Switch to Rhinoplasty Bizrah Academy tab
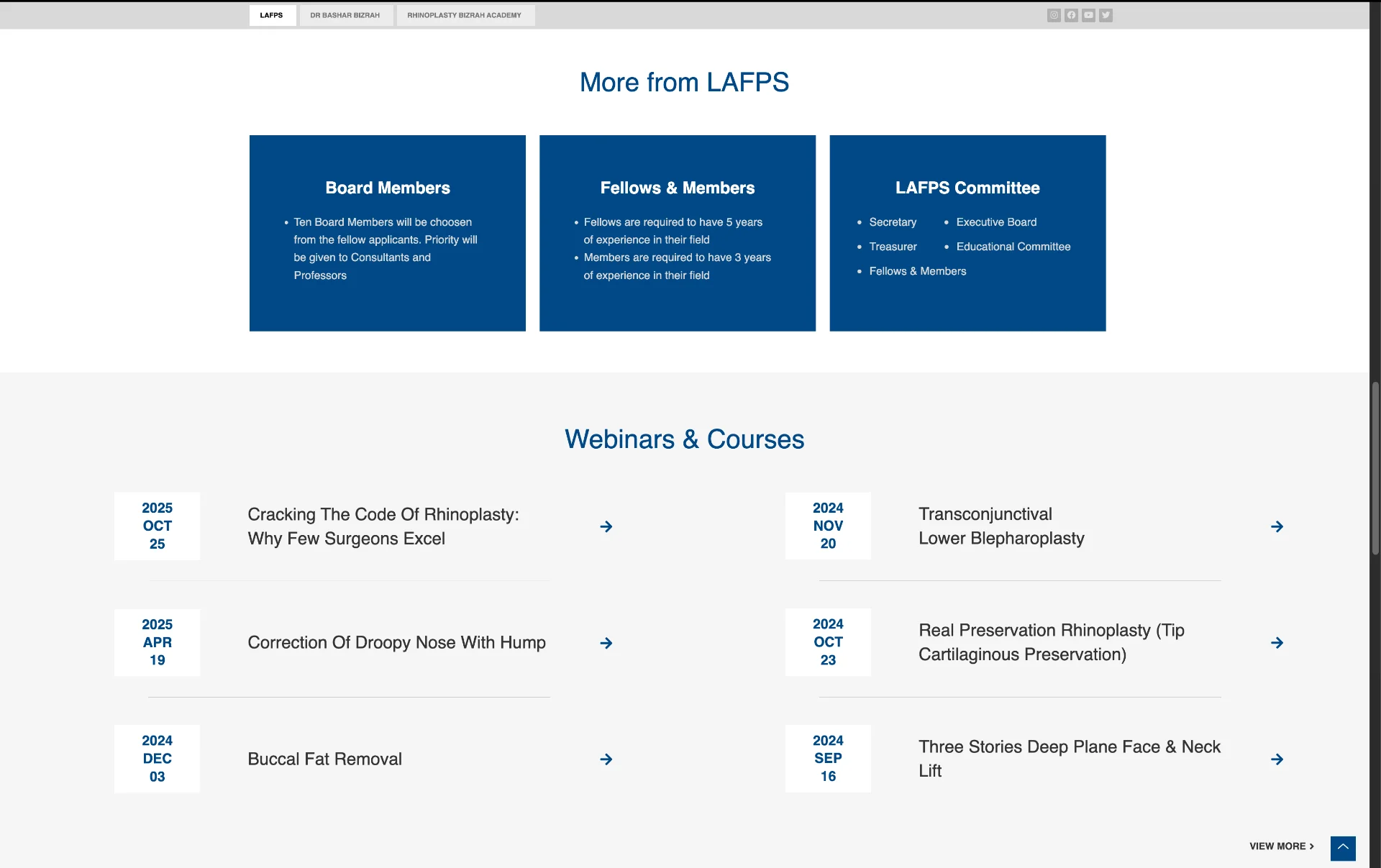This screenshot has width=1381, height=868. 465,15
